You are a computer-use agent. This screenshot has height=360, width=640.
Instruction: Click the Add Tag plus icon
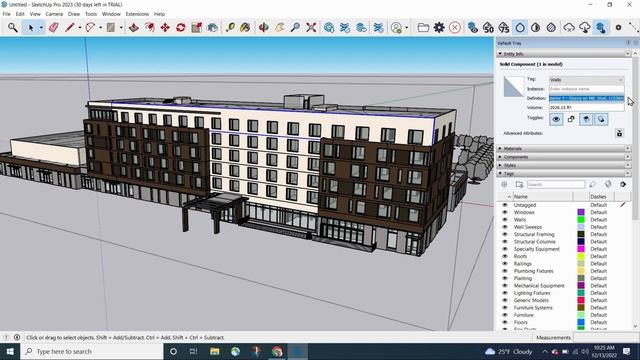coord(504,184)
